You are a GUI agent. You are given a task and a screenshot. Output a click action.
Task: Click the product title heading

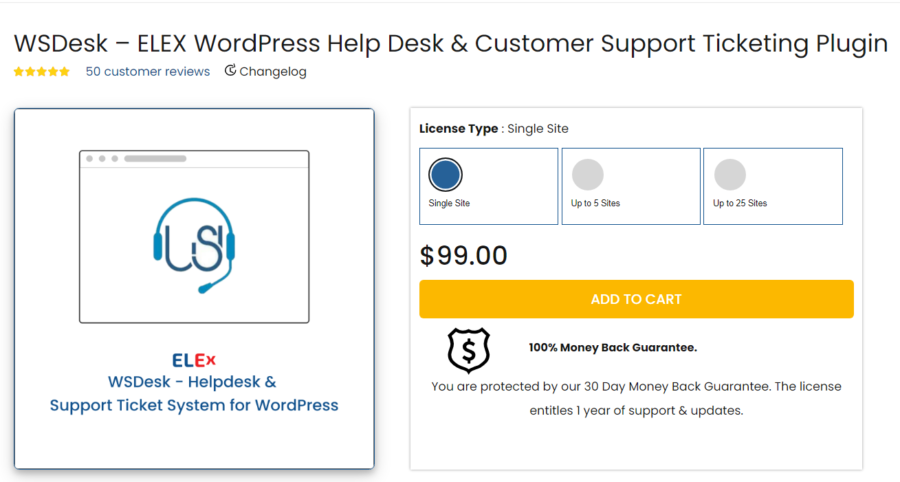(450, 43)
